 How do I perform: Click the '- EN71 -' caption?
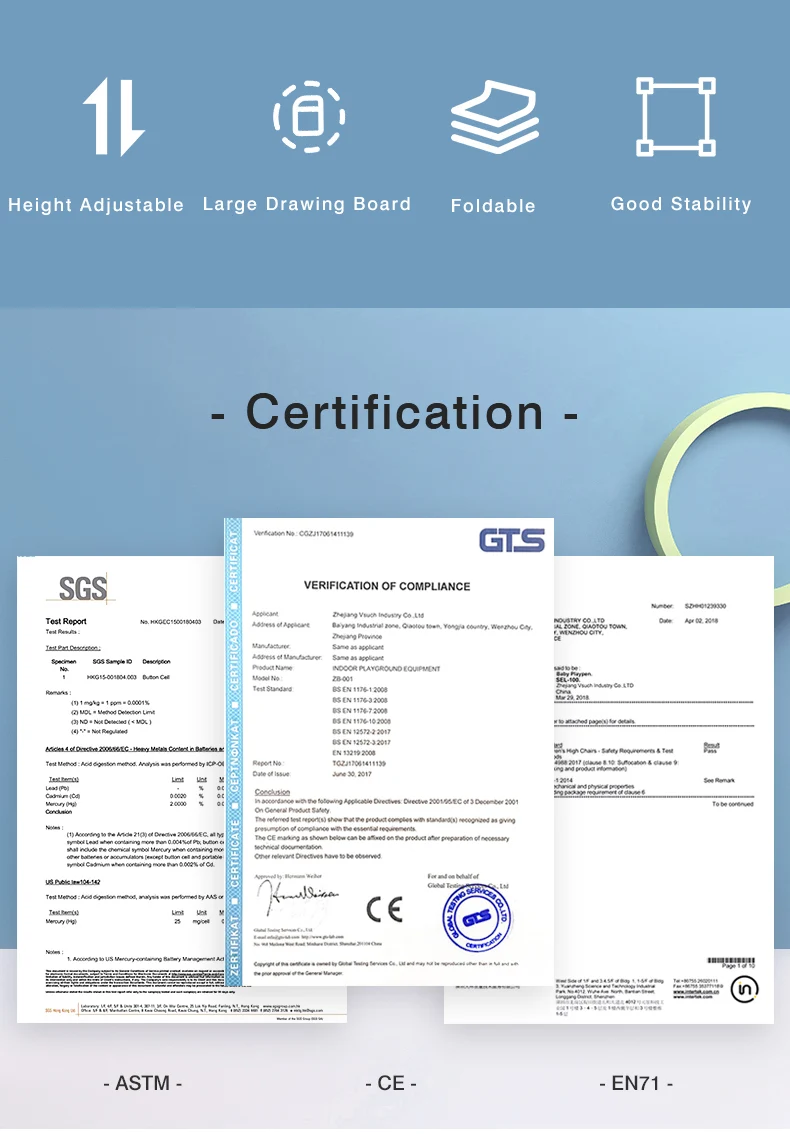click(636, 1083)
